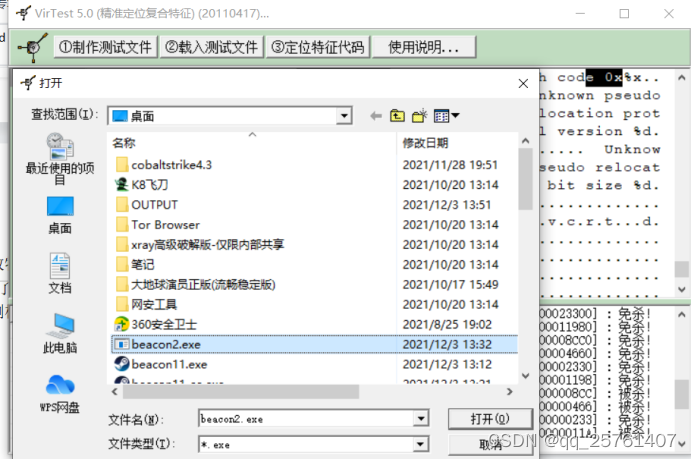Click file list horizontal scrollbar left arrow
Image resolution: width=692 pixels, height=460 pixels.
[115, 392]
